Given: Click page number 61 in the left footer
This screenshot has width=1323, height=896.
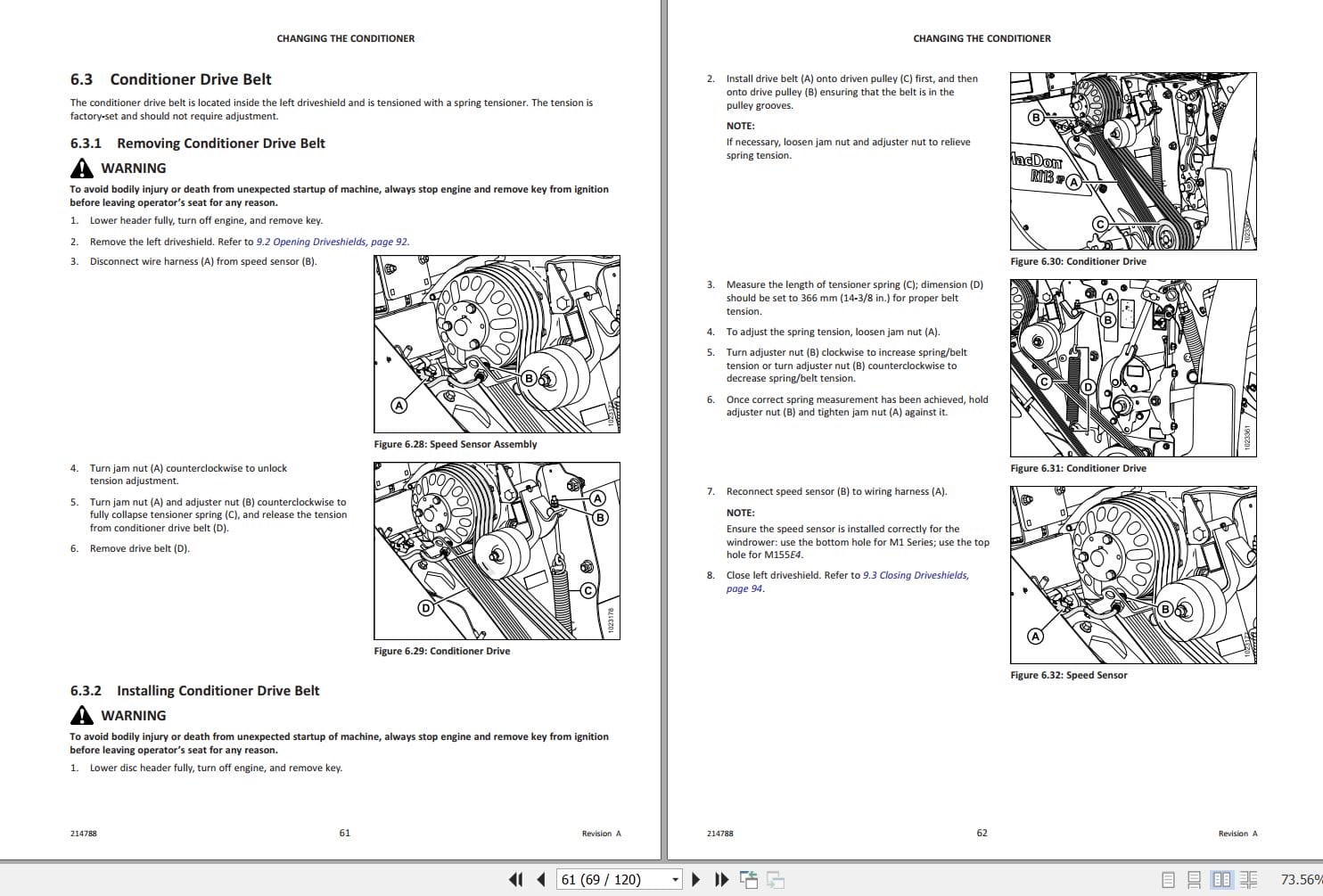Looking at the screenshot, I should (345, 833).
